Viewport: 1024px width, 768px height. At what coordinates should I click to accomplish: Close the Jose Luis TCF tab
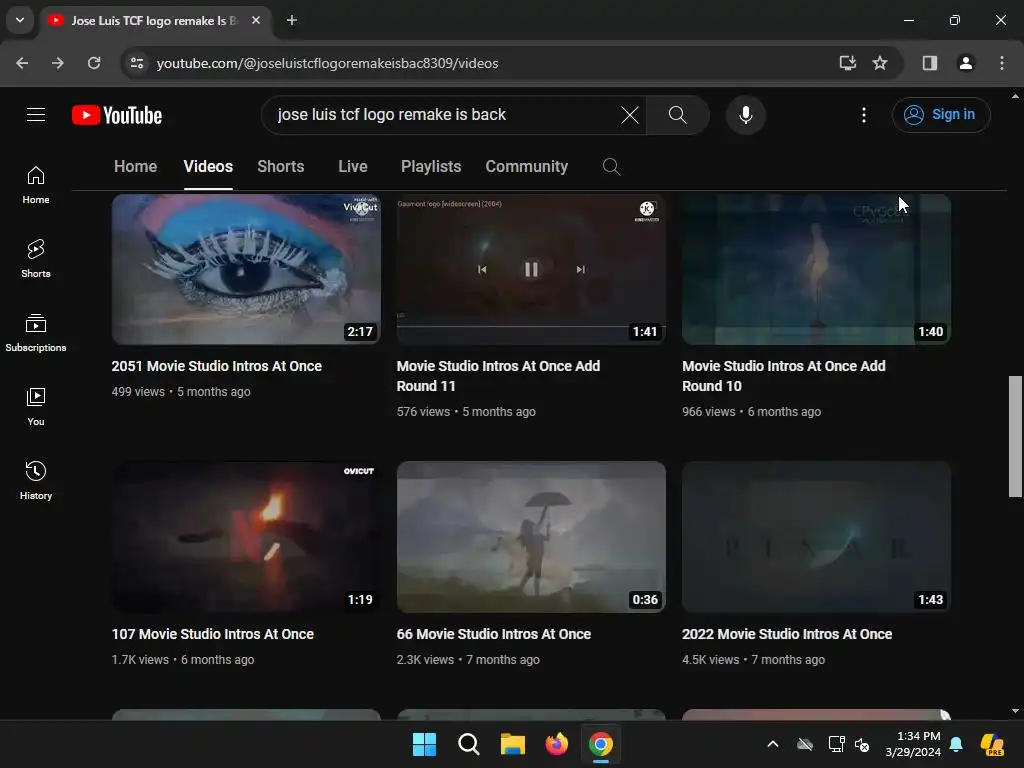point(256,20)
